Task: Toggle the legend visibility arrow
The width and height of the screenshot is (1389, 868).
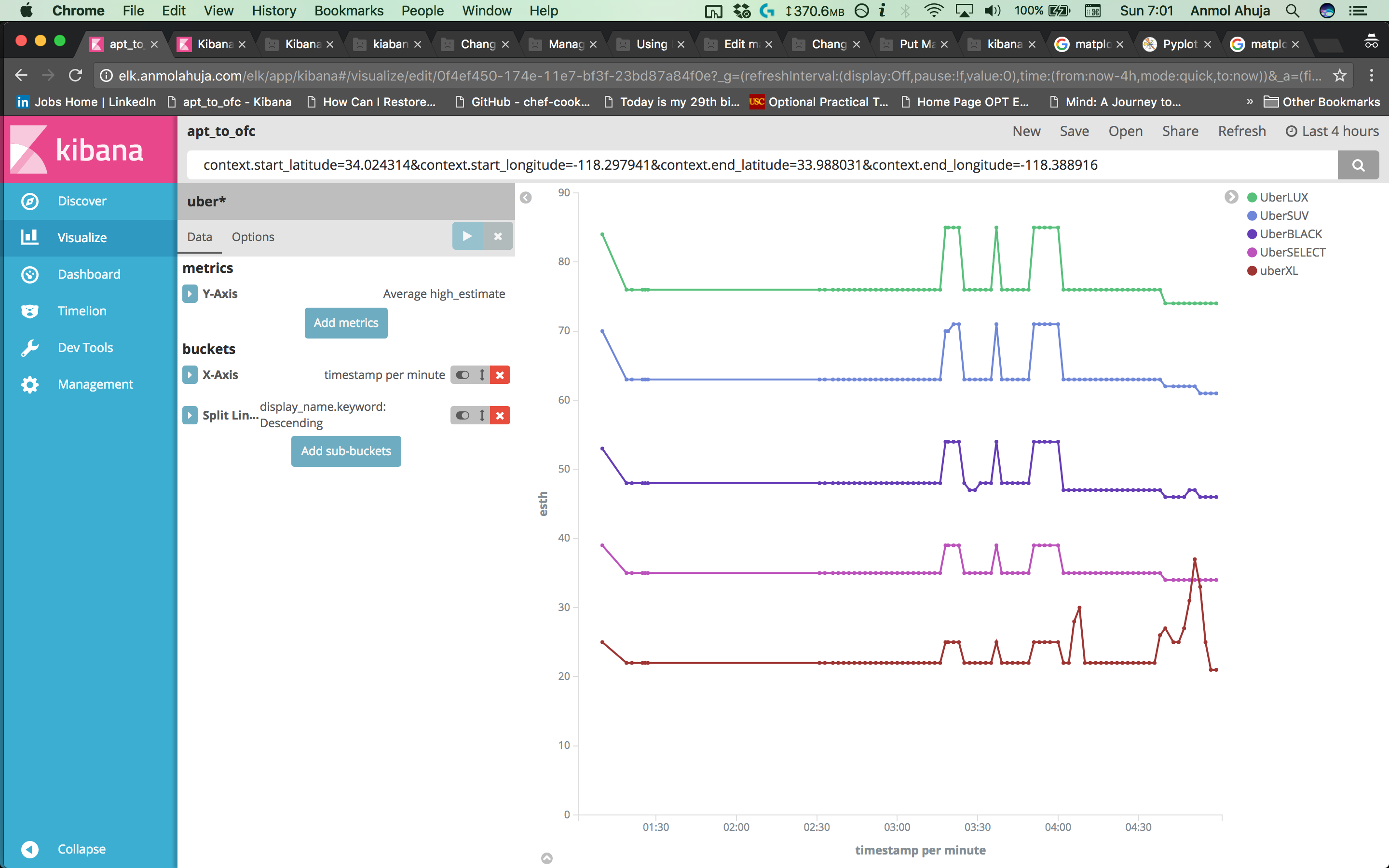Action: [1231, 197]
